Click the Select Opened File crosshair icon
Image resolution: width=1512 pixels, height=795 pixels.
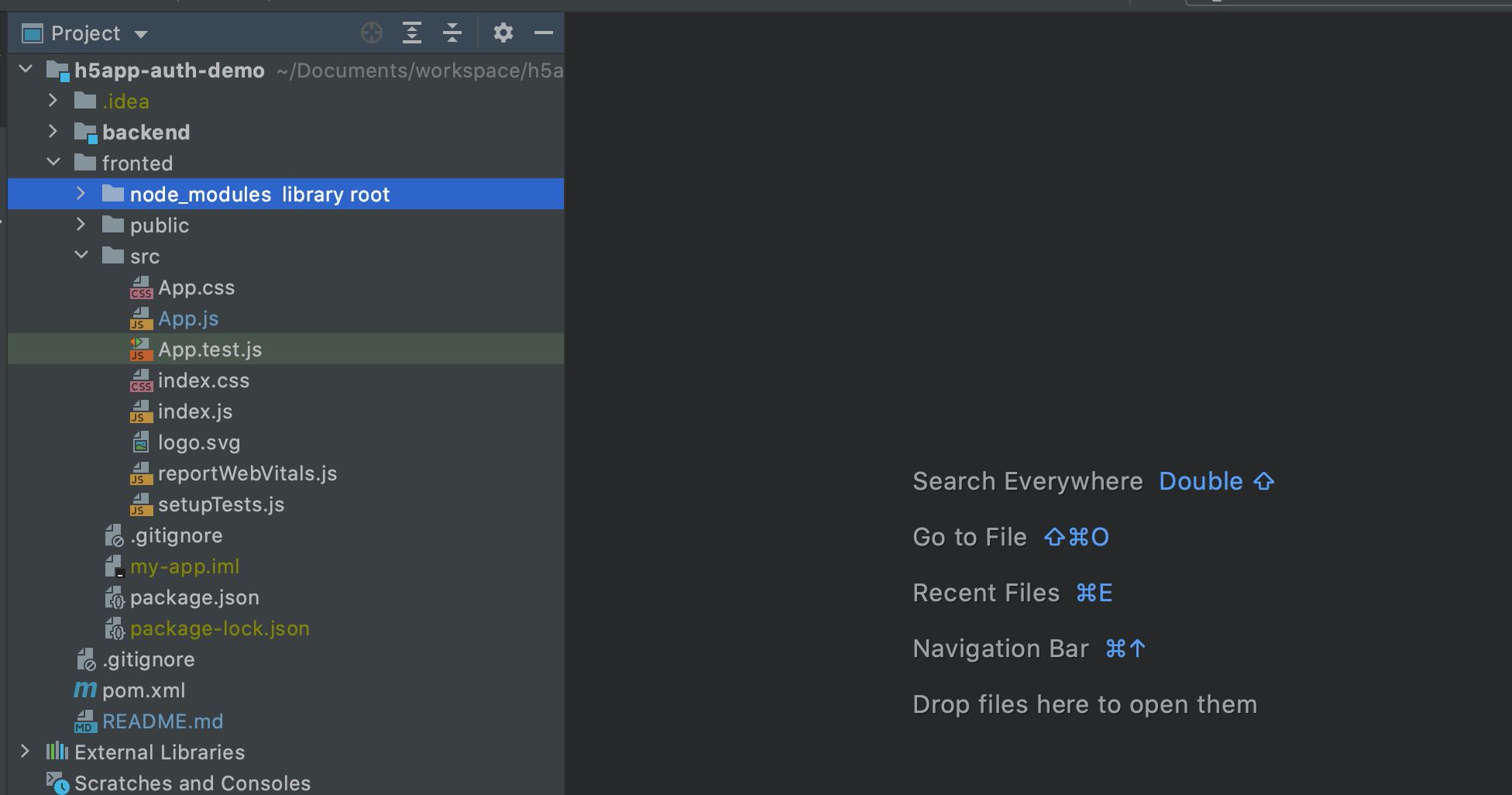pyautogui.click(x=372, y=33)
